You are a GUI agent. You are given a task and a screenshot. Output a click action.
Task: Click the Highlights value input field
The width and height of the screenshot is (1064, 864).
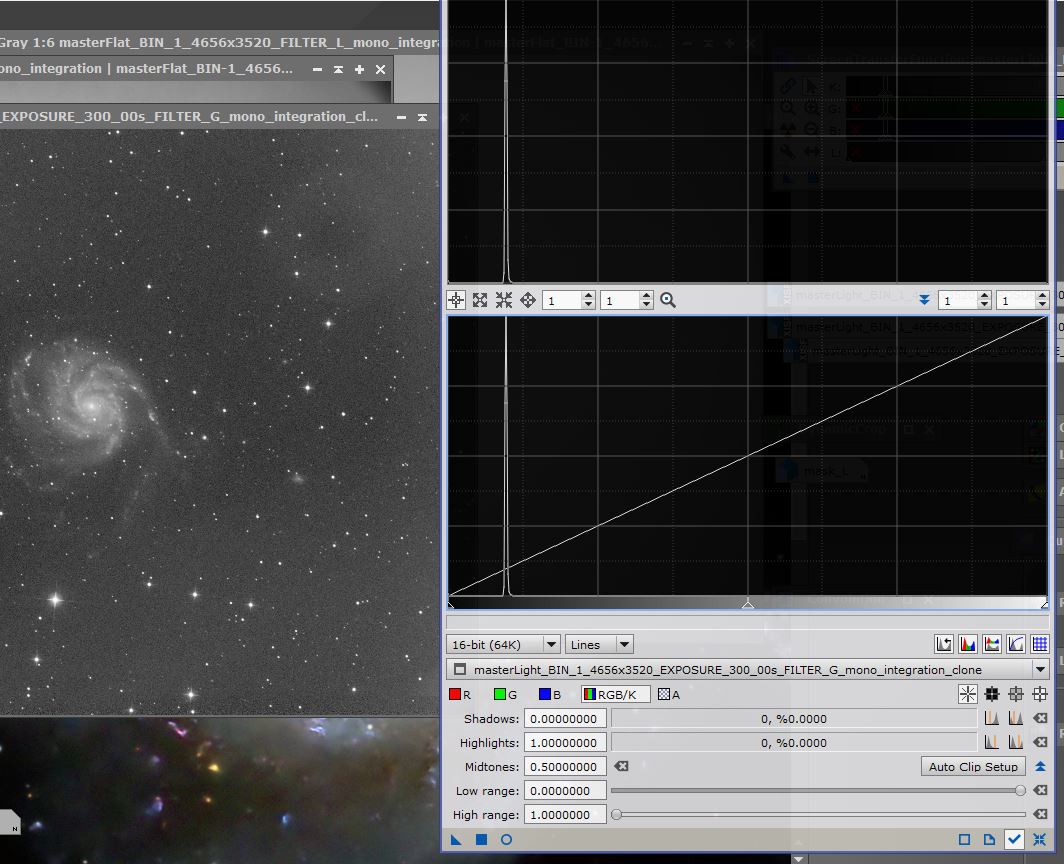click(565, 743)
